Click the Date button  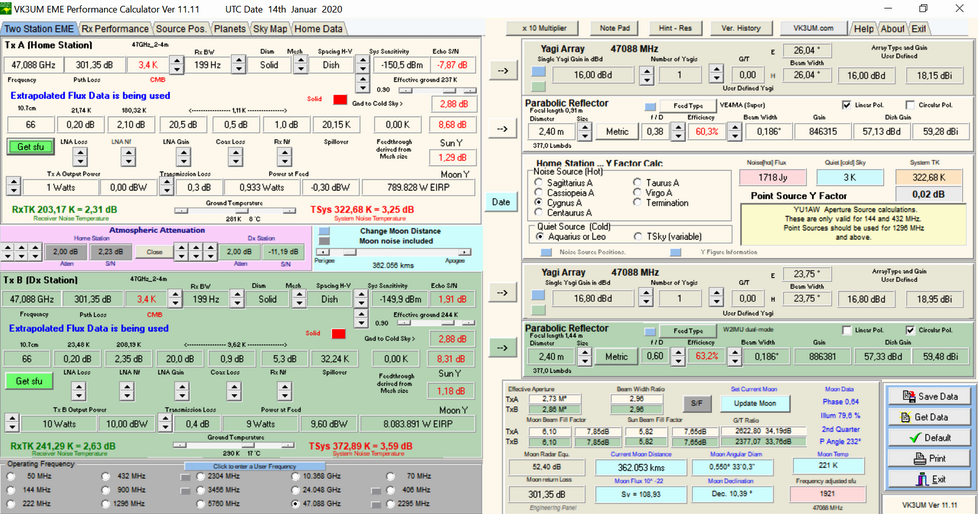(501, 202)
